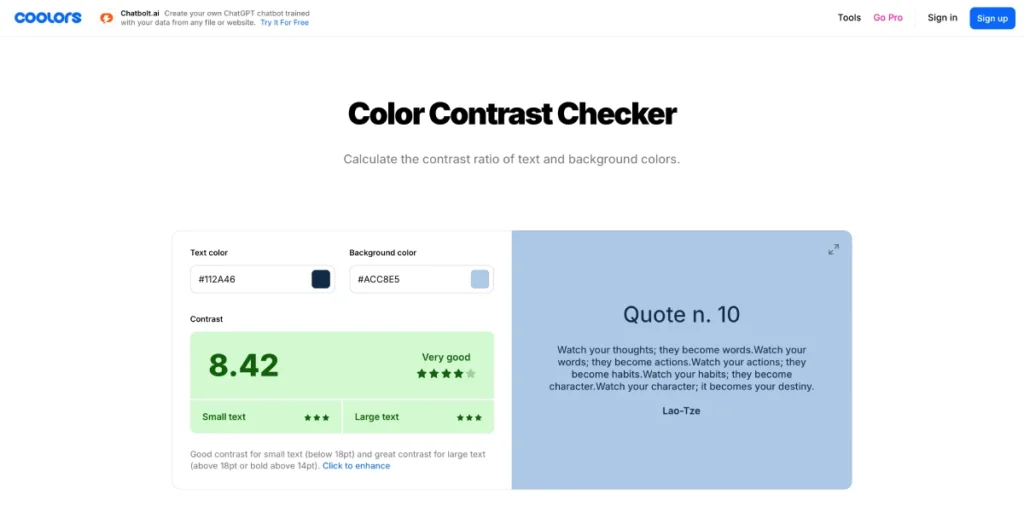
Task: Open the Tools menu
Action: click(x=849, y=18)
